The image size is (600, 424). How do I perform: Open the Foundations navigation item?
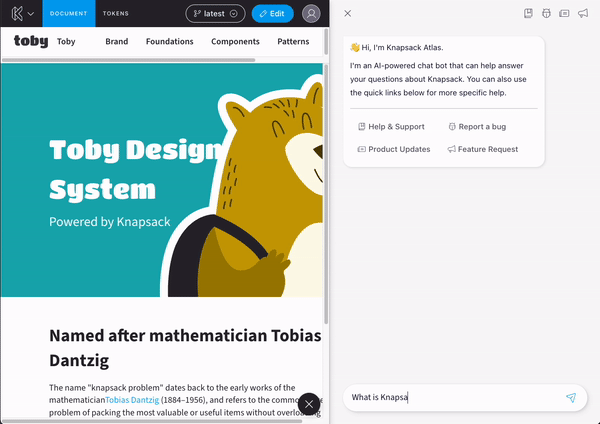tap(170, 41)
